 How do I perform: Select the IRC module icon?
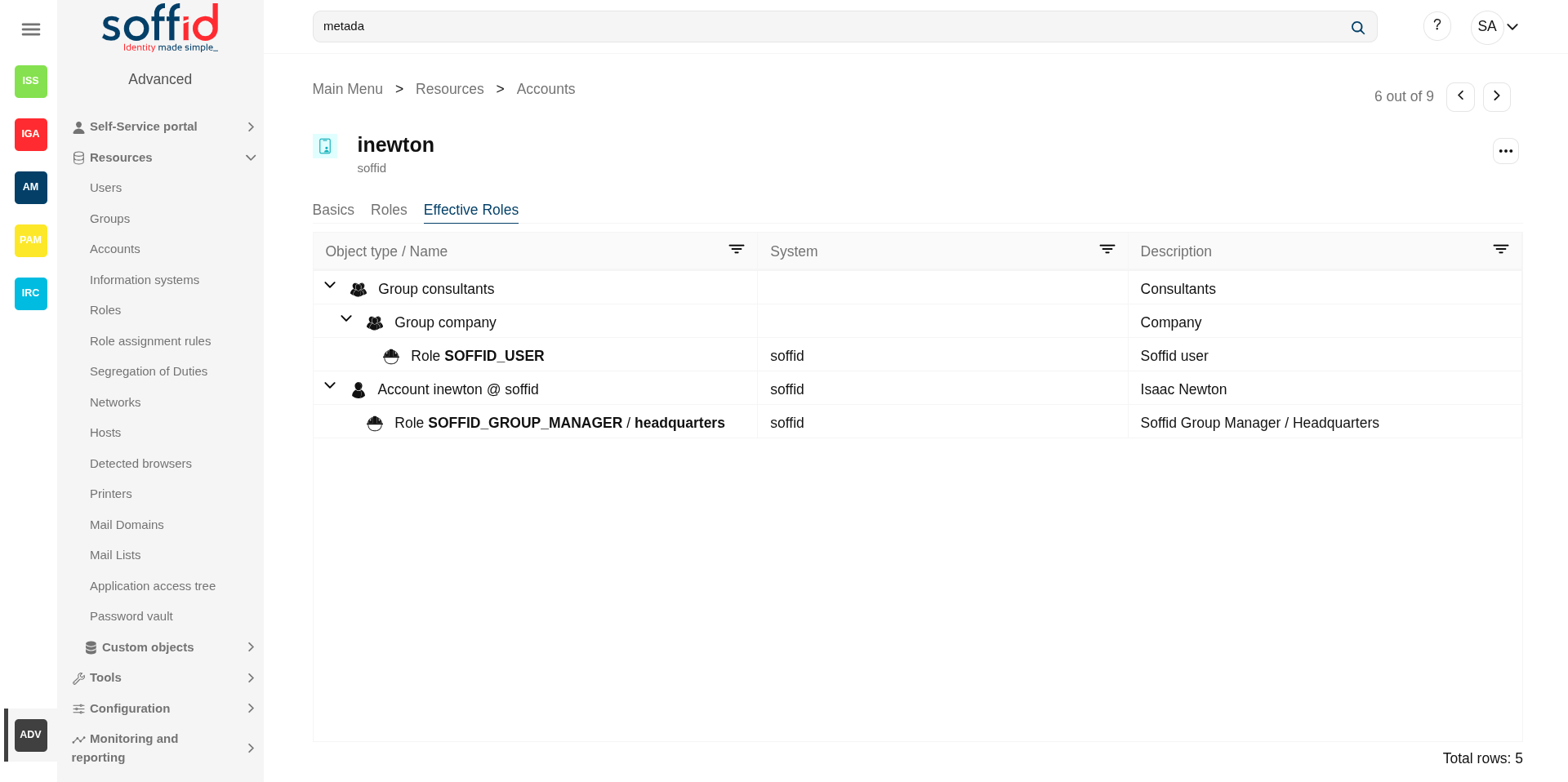click(31, 293)
